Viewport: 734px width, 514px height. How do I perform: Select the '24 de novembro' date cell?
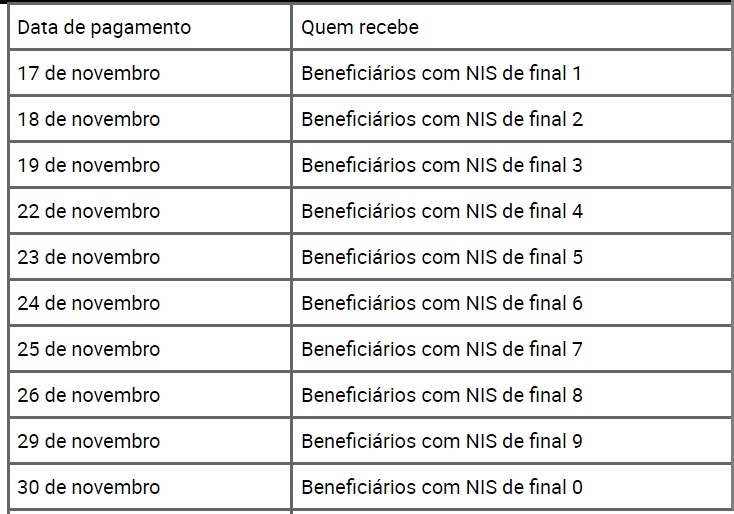(150, 303)
